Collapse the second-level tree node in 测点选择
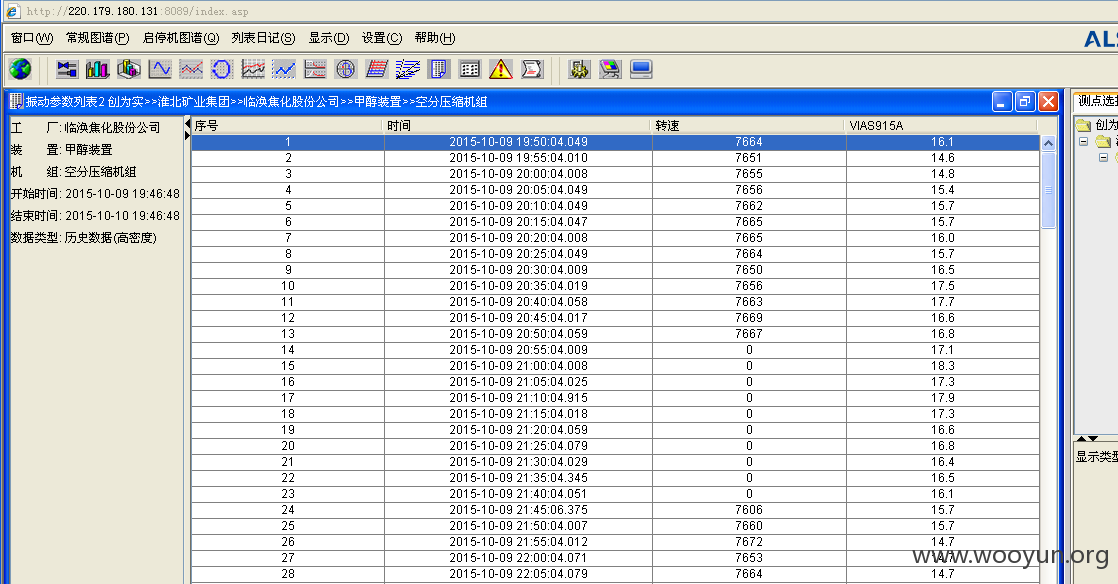 1084,141
